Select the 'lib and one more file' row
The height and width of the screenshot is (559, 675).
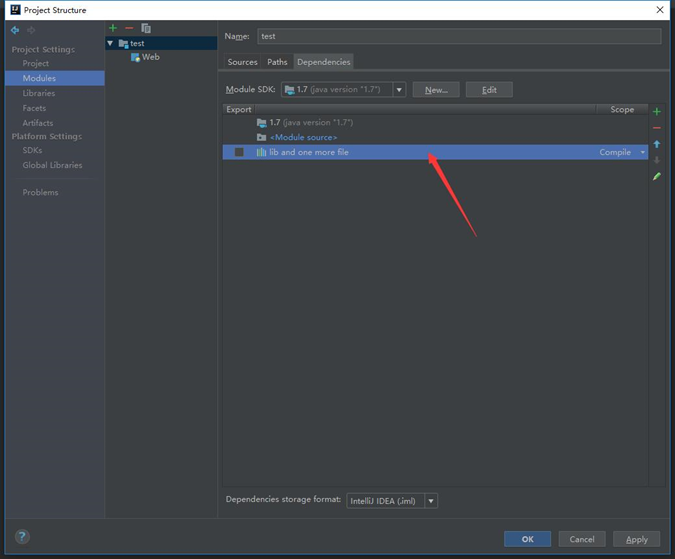pos(435,152)
